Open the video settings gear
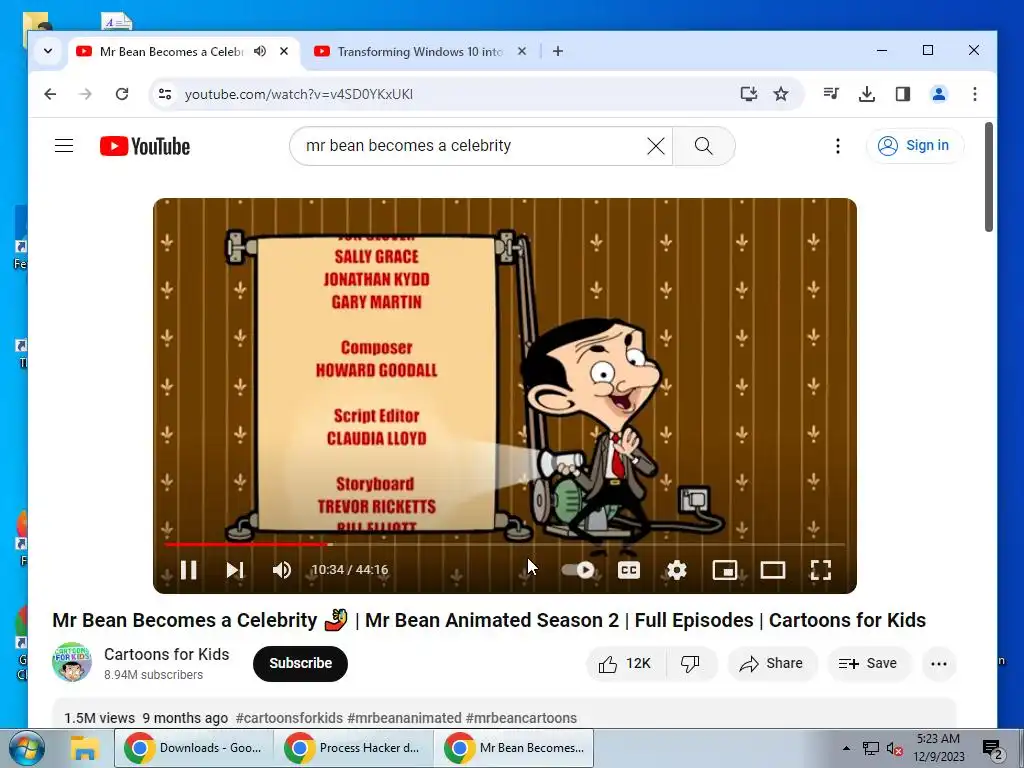 [x=677, y=570]
